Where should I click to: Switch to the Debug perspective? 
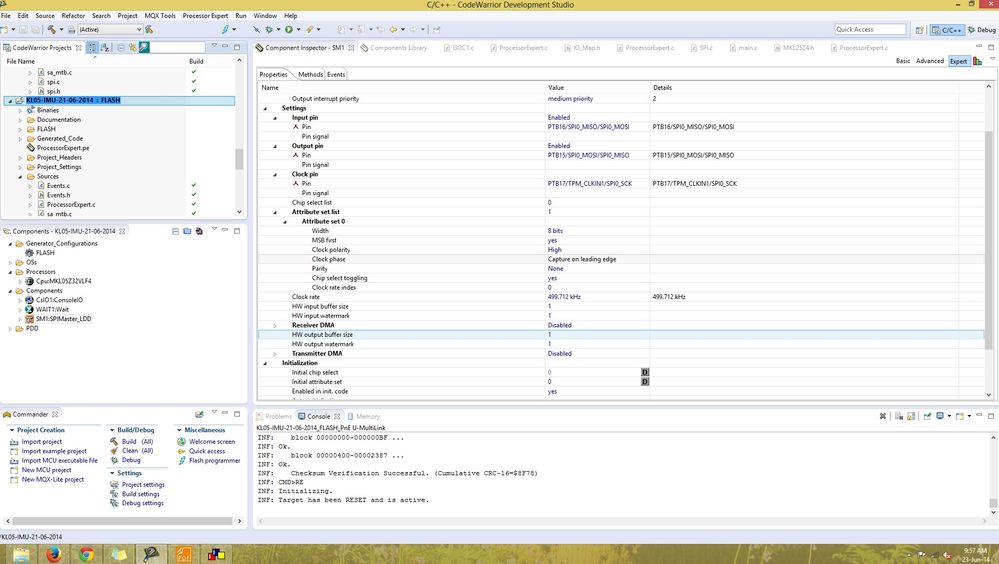pos(982,30)
